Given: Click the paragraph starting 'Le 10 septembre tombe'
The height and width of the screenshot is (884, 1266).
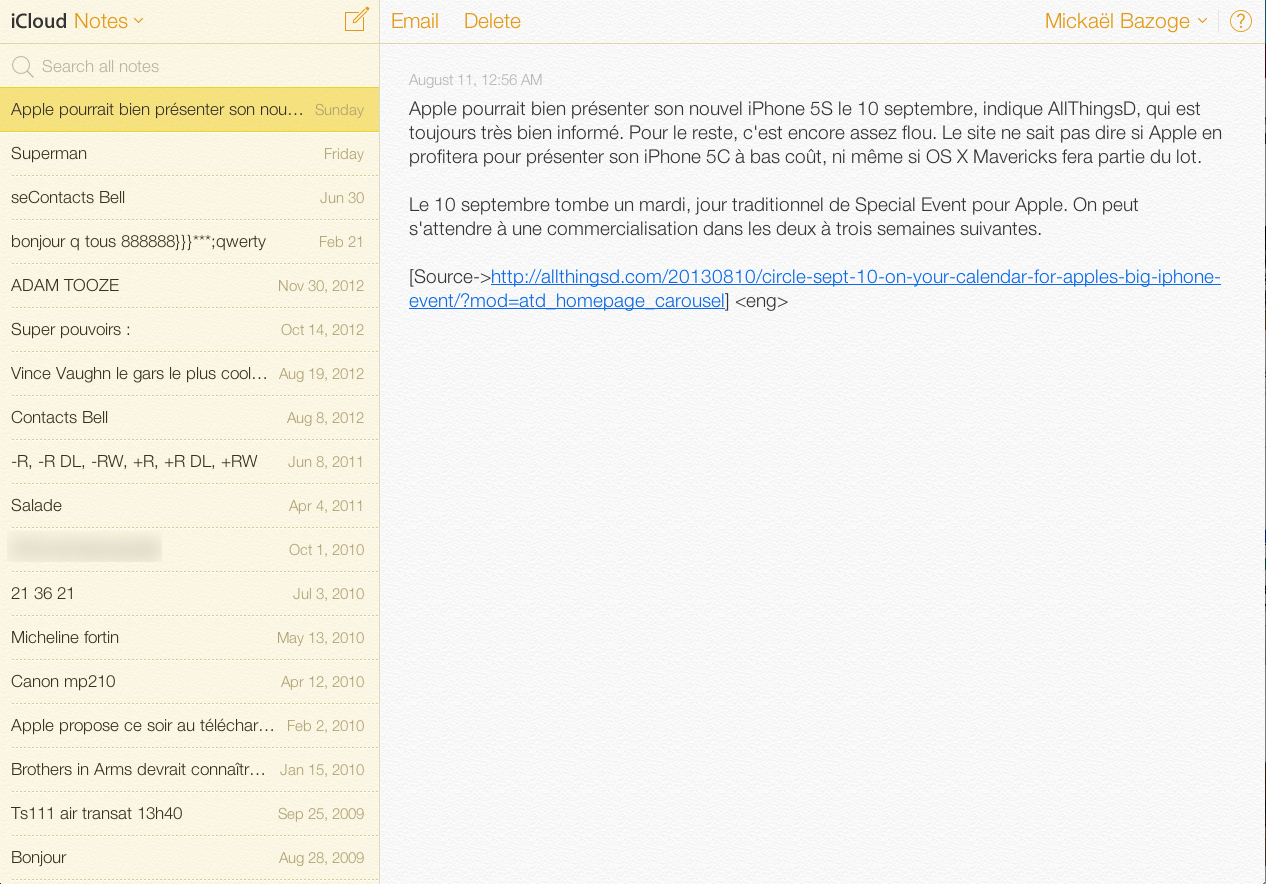Looking at the screenshot, I should (x=774, y=217).
